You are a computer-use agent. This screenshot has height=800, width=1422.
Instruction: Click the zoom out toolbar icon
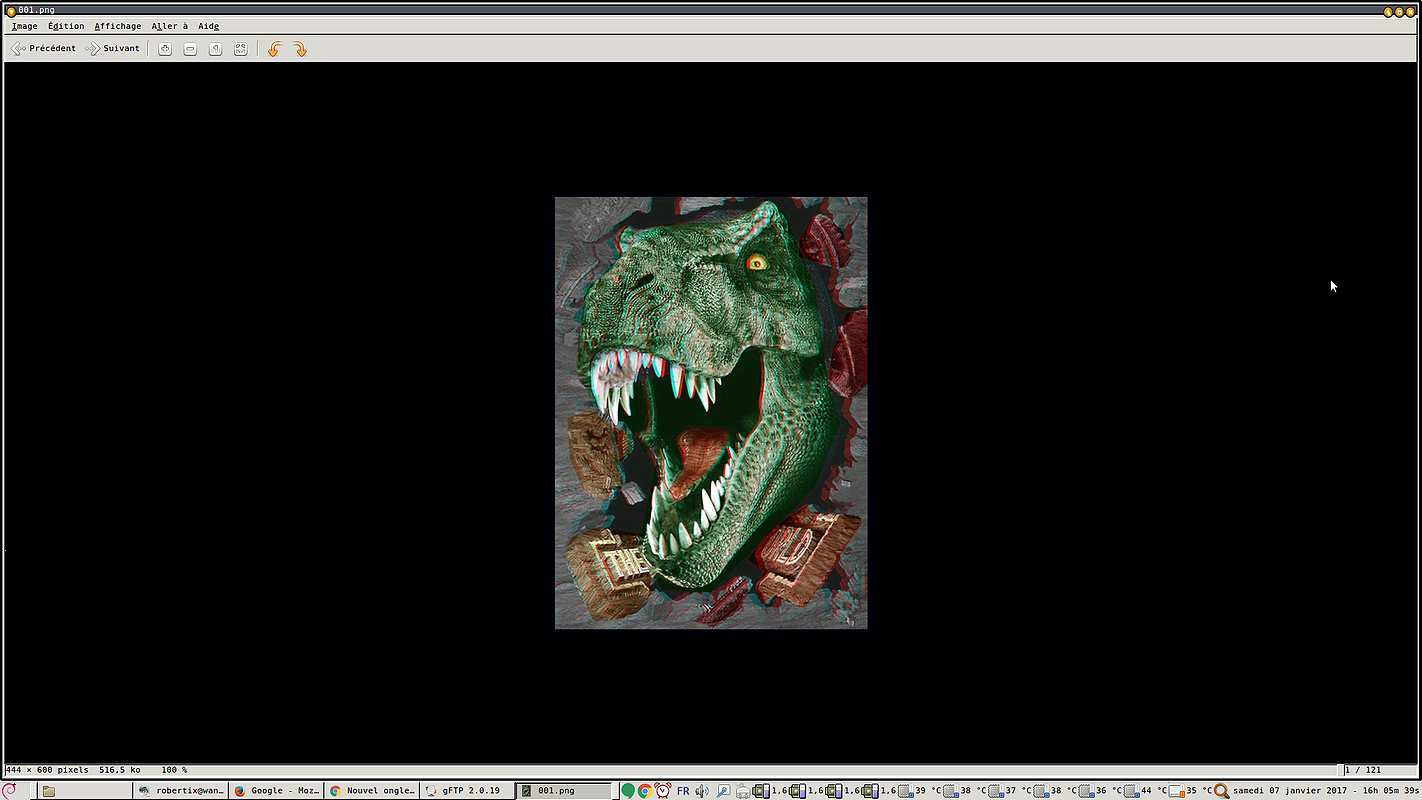190,49
